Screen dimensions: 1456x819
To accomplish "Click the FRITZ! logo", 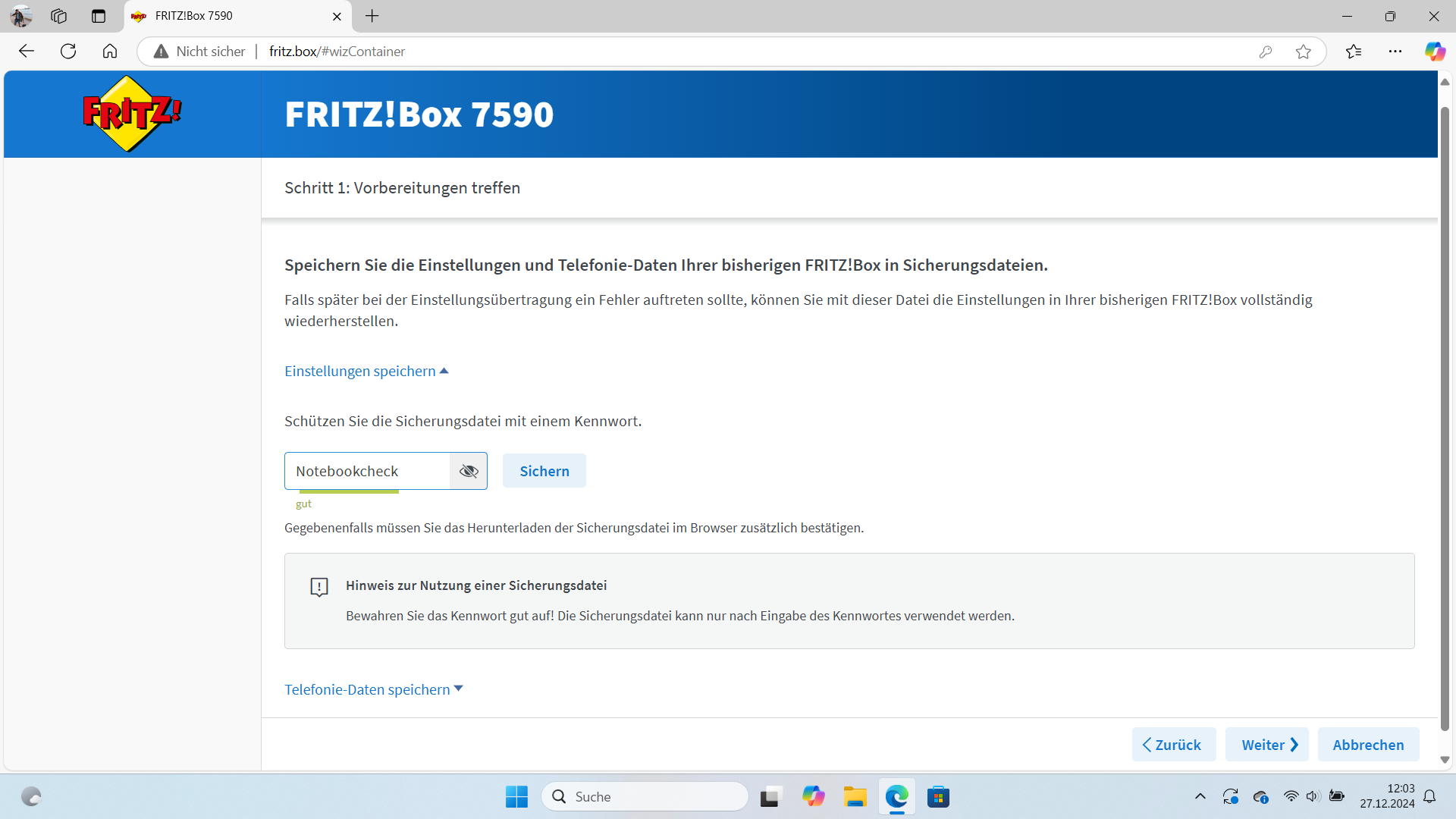I will [132, 114].
